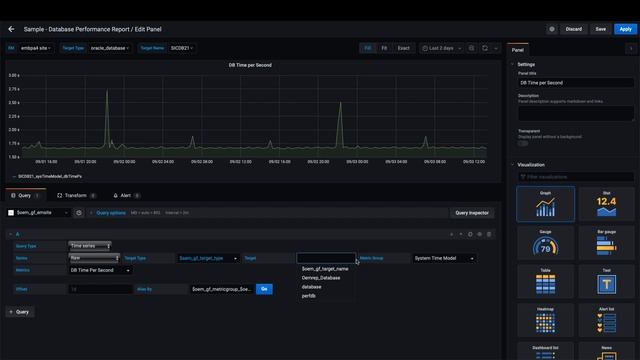Open the $oem_gf_emsite data source picker
The image size is (640, 360).
tap(38, 213)
